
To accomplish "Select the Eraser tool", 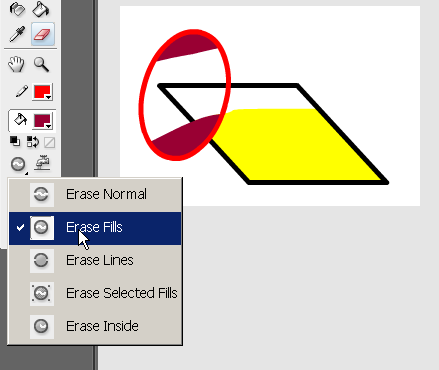I will (x=43, y=34).
